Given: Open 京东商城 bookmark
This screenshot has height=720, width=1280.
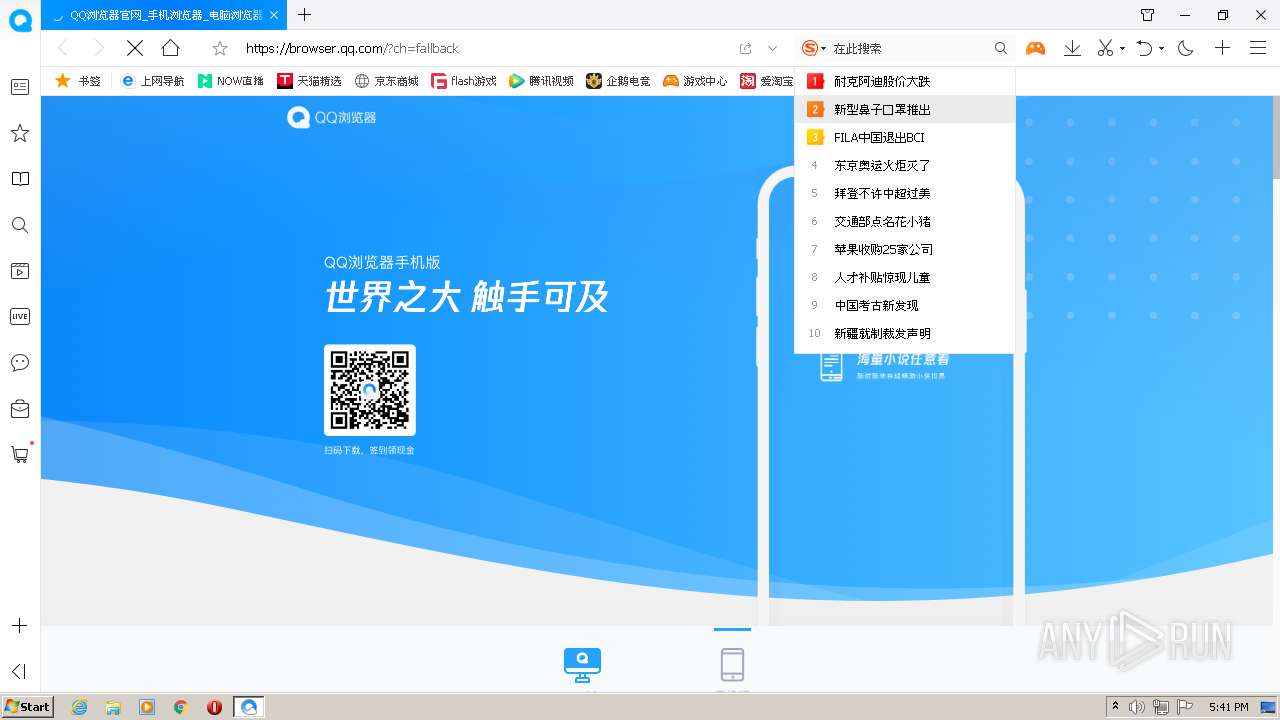Looking at the screenshot, I should pyautogui.click(x=387, y=81).
